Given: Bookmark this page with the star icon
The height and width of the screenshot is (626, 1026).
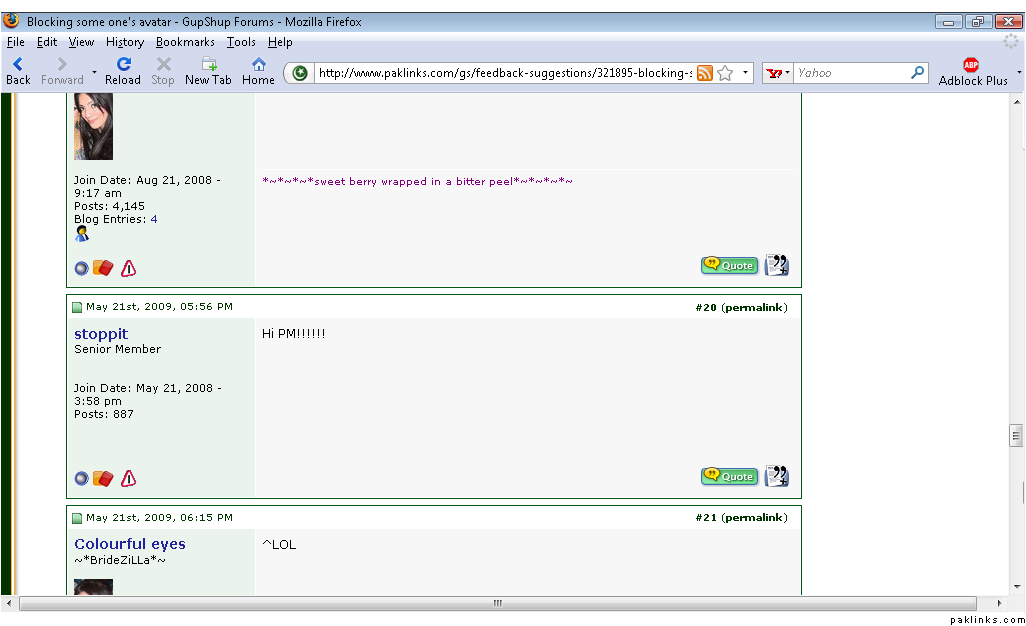Looking at the screenshot, I should point(725,73).
